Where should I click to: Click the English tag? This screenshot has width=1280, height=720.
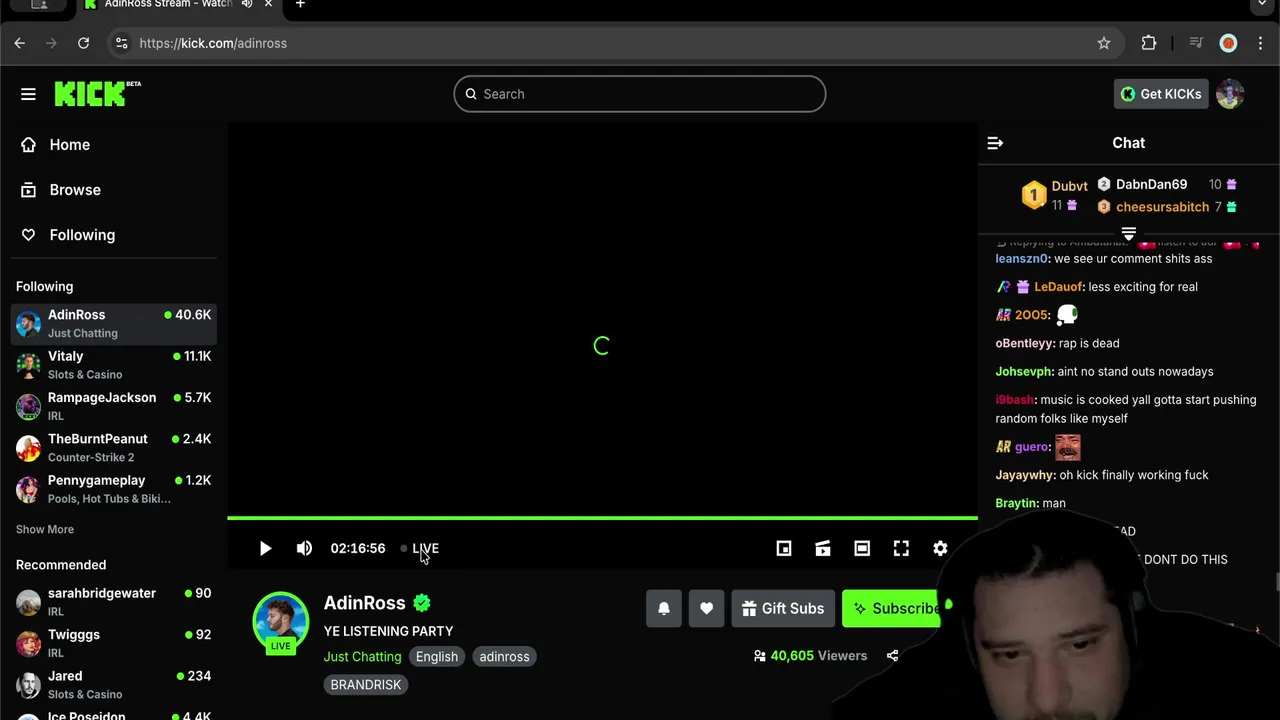[437, 657]
